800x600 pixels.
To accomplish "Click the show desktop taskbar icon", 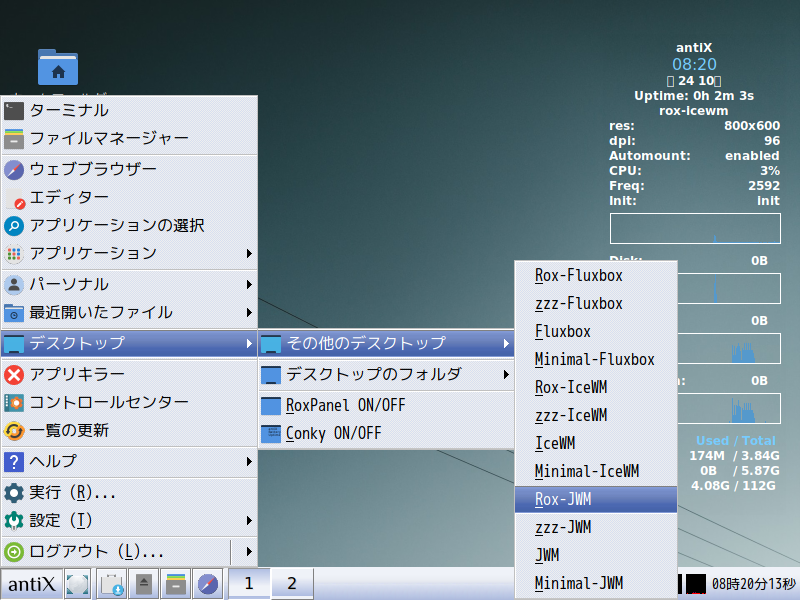I will (x=78, y=584).
